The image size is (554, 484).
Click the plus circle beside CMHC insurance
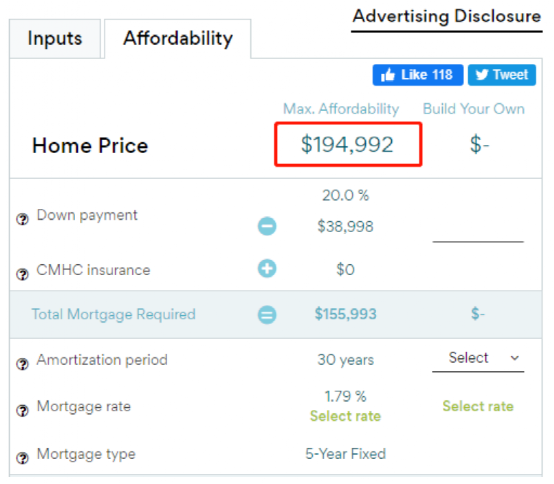(267, 268)
